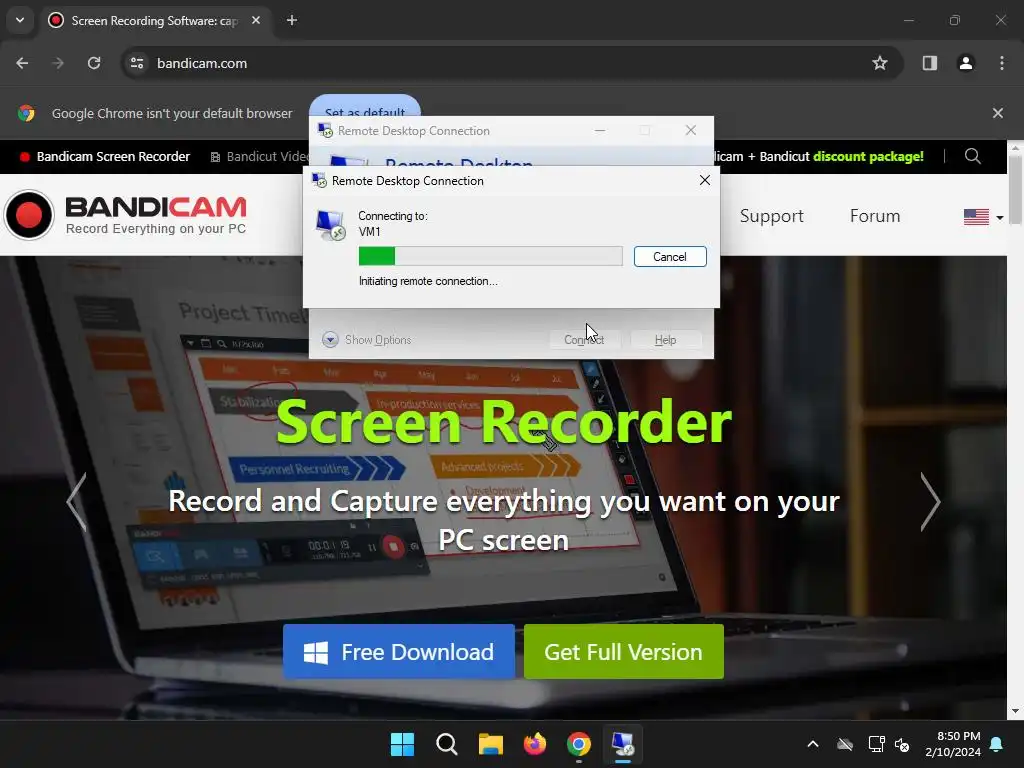This screenshot has height=768, width=1024.
Task: Bookmark this page with the star icon
Action: click(x=880, y=63)
